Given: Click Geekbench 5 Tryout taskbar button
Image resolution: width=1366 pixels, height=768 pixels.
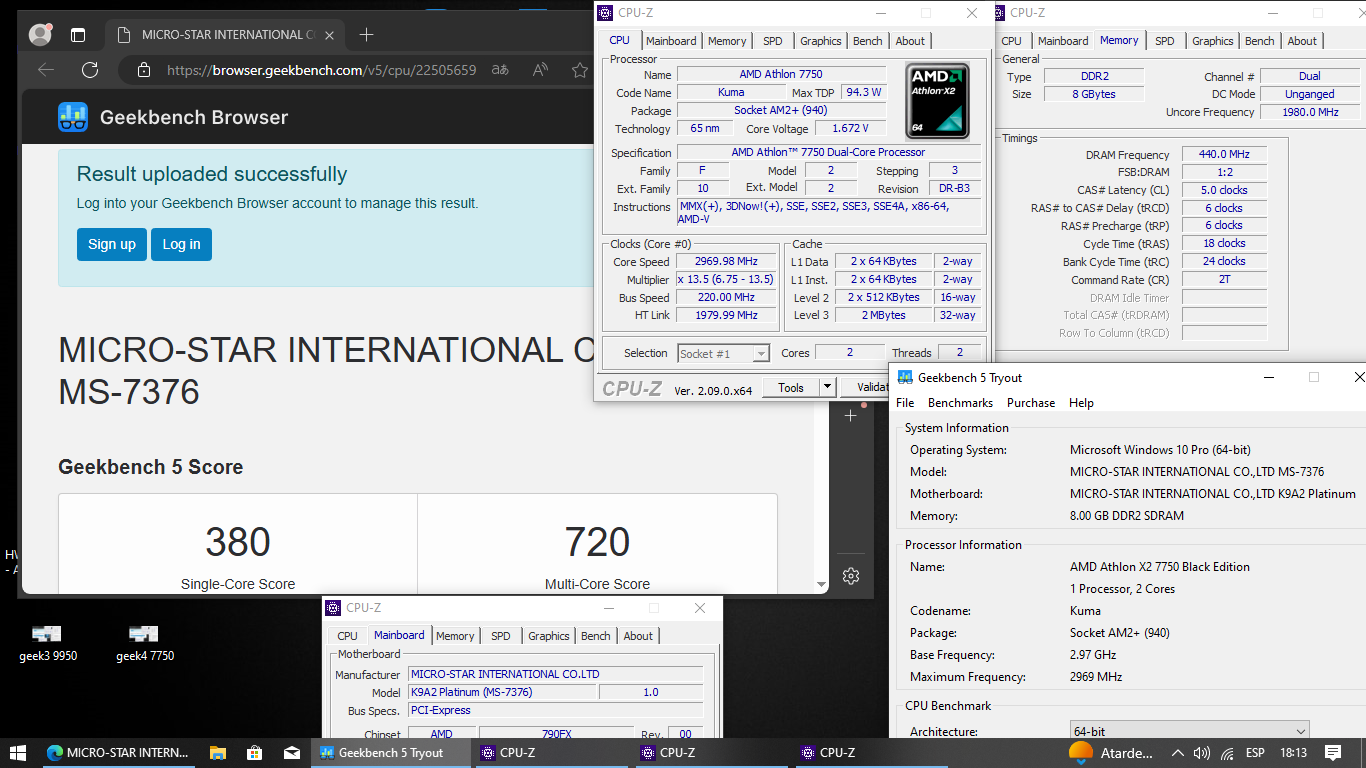Looking at the screenshot, I should [390, 753].
